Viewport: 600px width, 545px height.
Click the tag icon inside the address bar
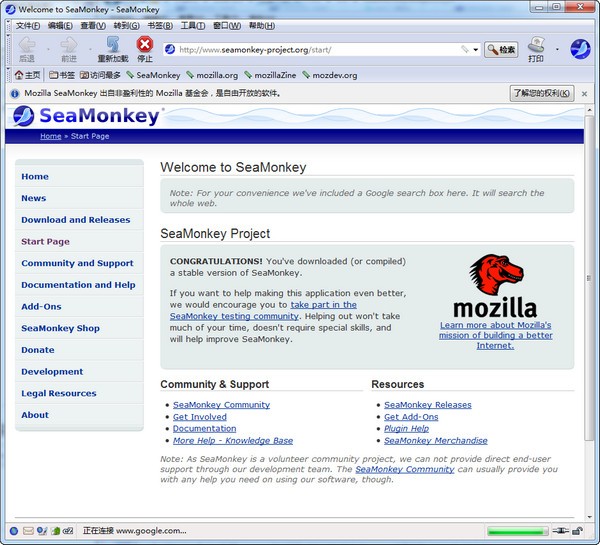[x=465, y=49]
